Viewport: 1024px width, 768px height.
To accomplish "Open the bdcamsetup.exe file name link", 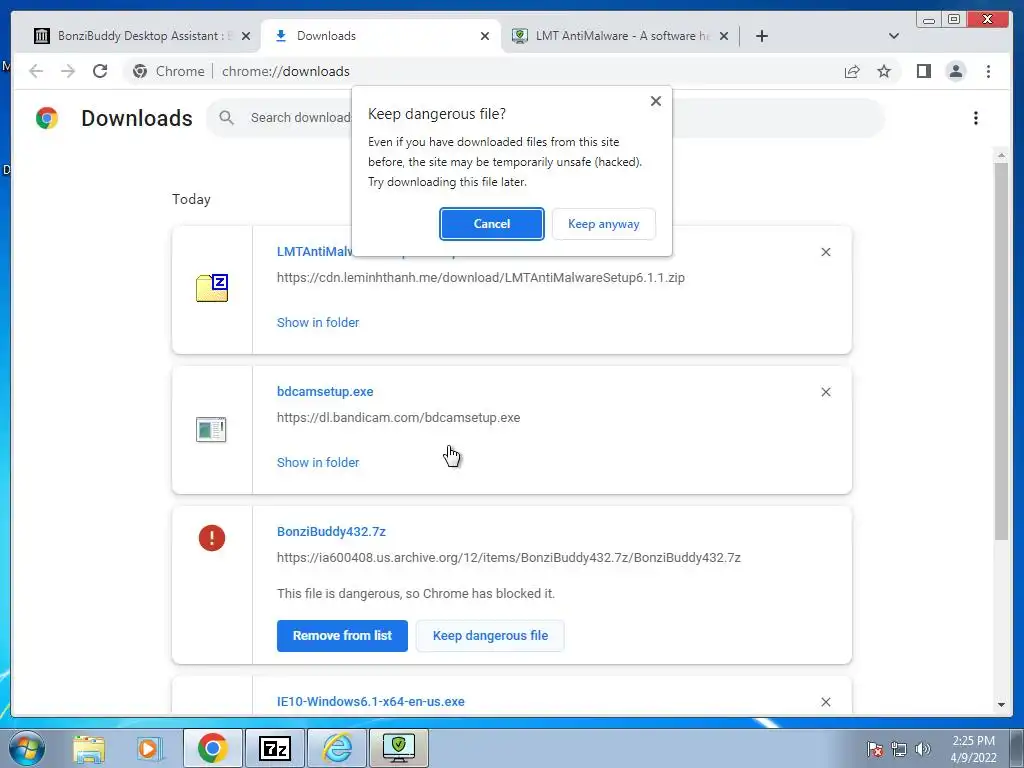I will (x=325, y=392).
